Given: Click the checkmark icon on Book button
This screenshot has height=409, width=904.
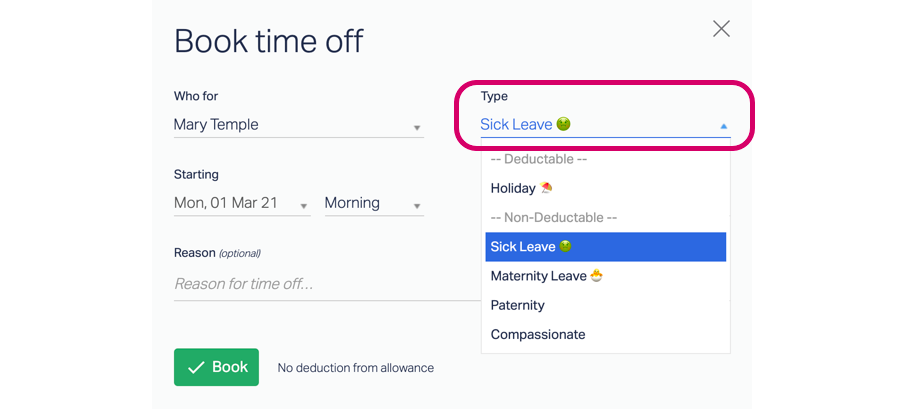Looking at the screenshot, I should [196, 367].
